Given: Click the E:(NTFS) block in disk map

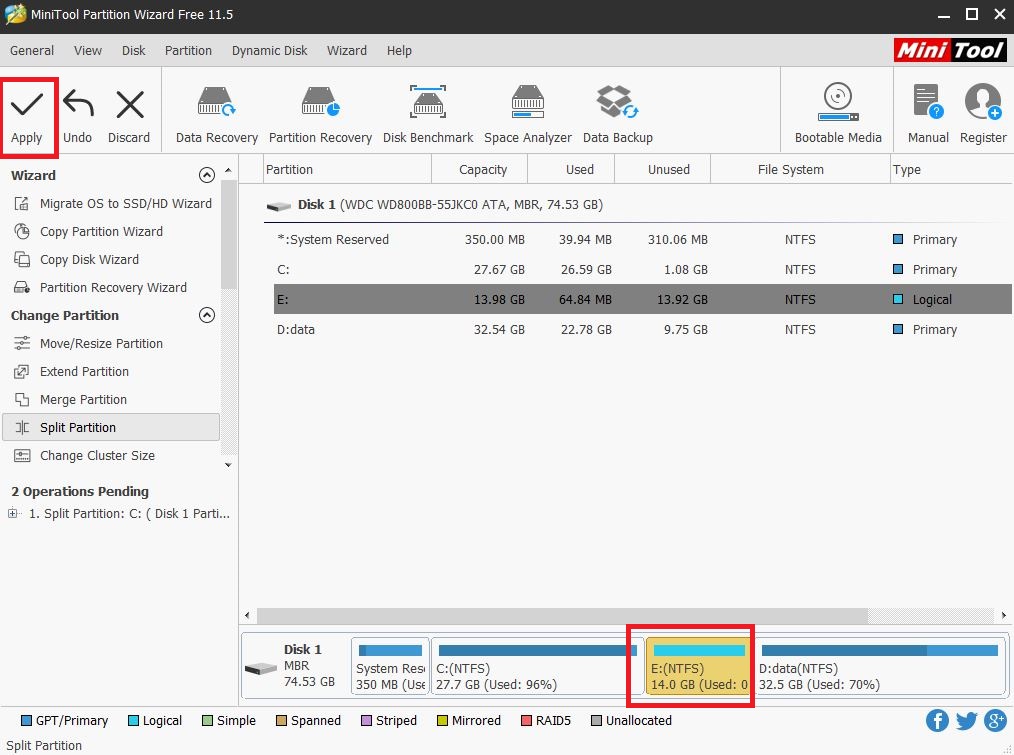Looking at the screenshot, I should click(697, 666).
